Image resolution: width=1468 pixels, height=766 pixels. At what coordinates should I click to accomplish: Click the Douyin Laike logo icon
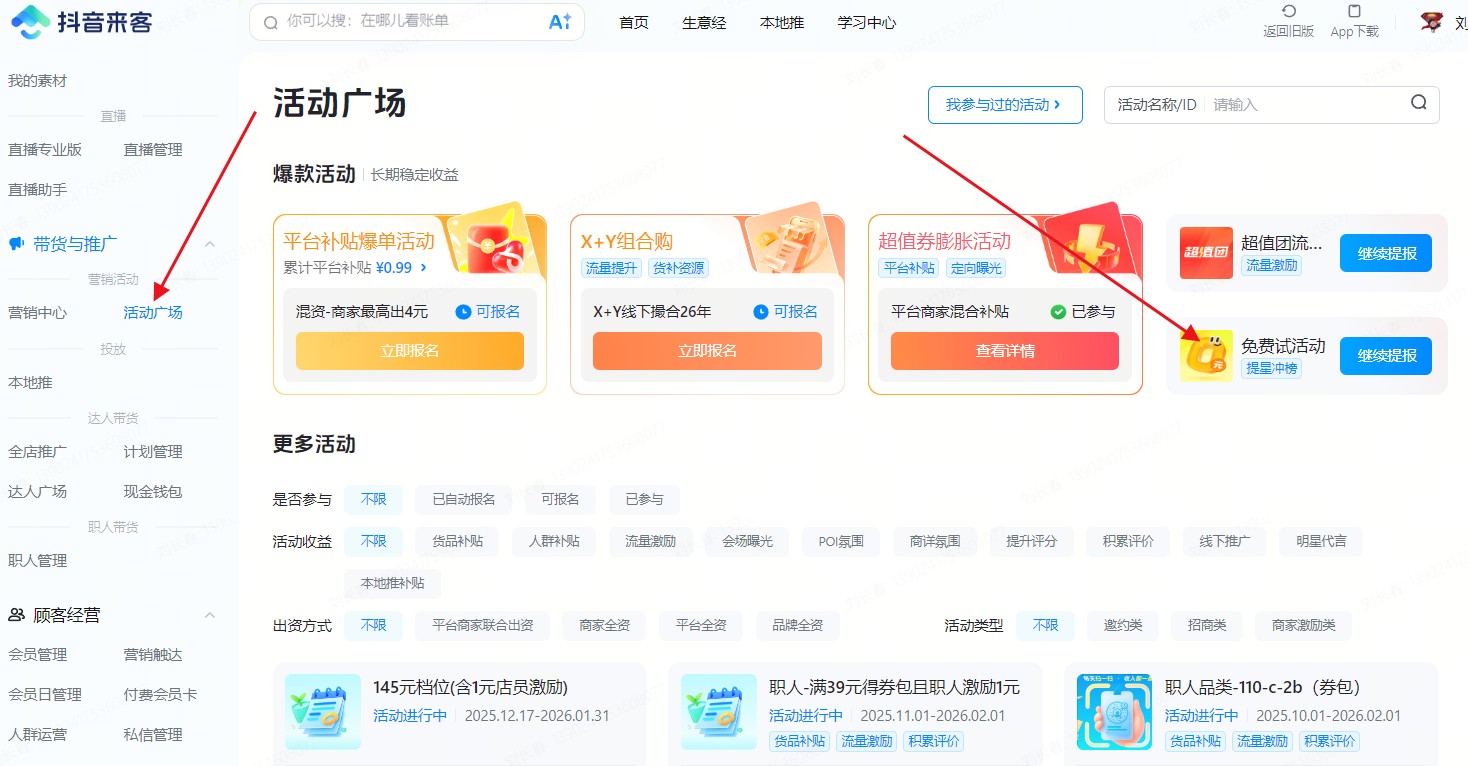[x=29, y=21]
